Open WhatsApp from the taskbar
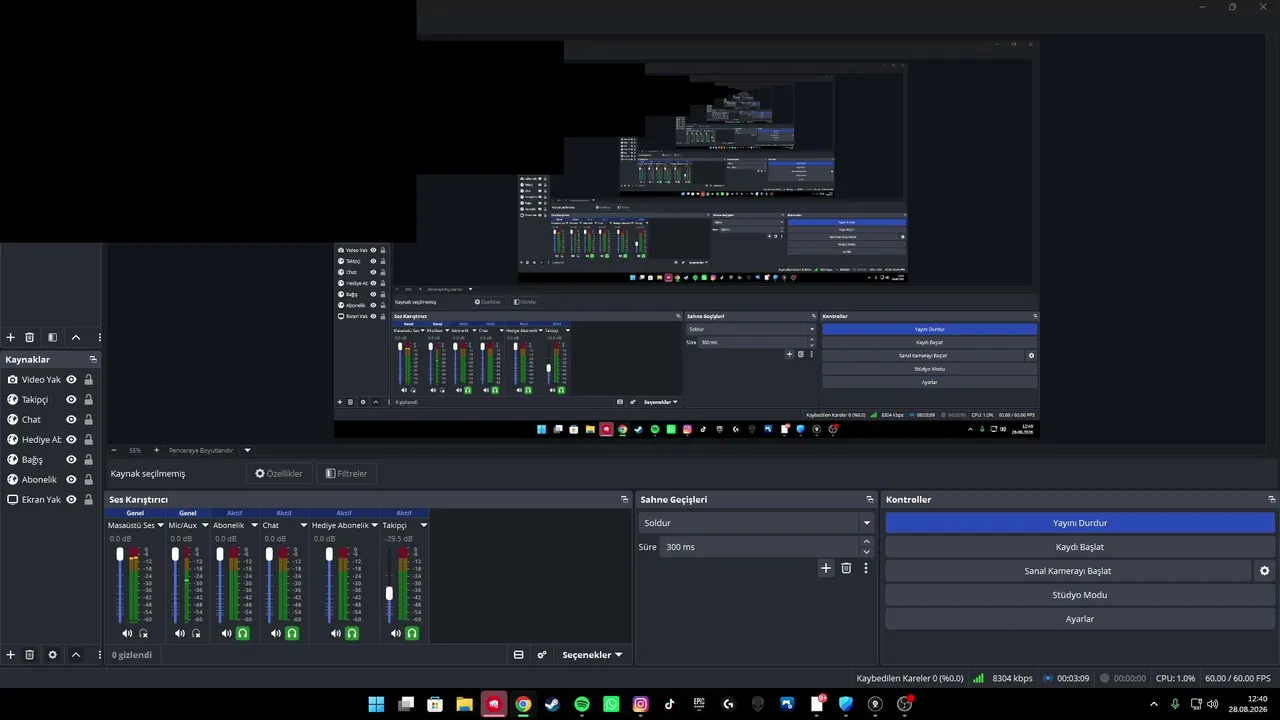 tap(611, 704)
